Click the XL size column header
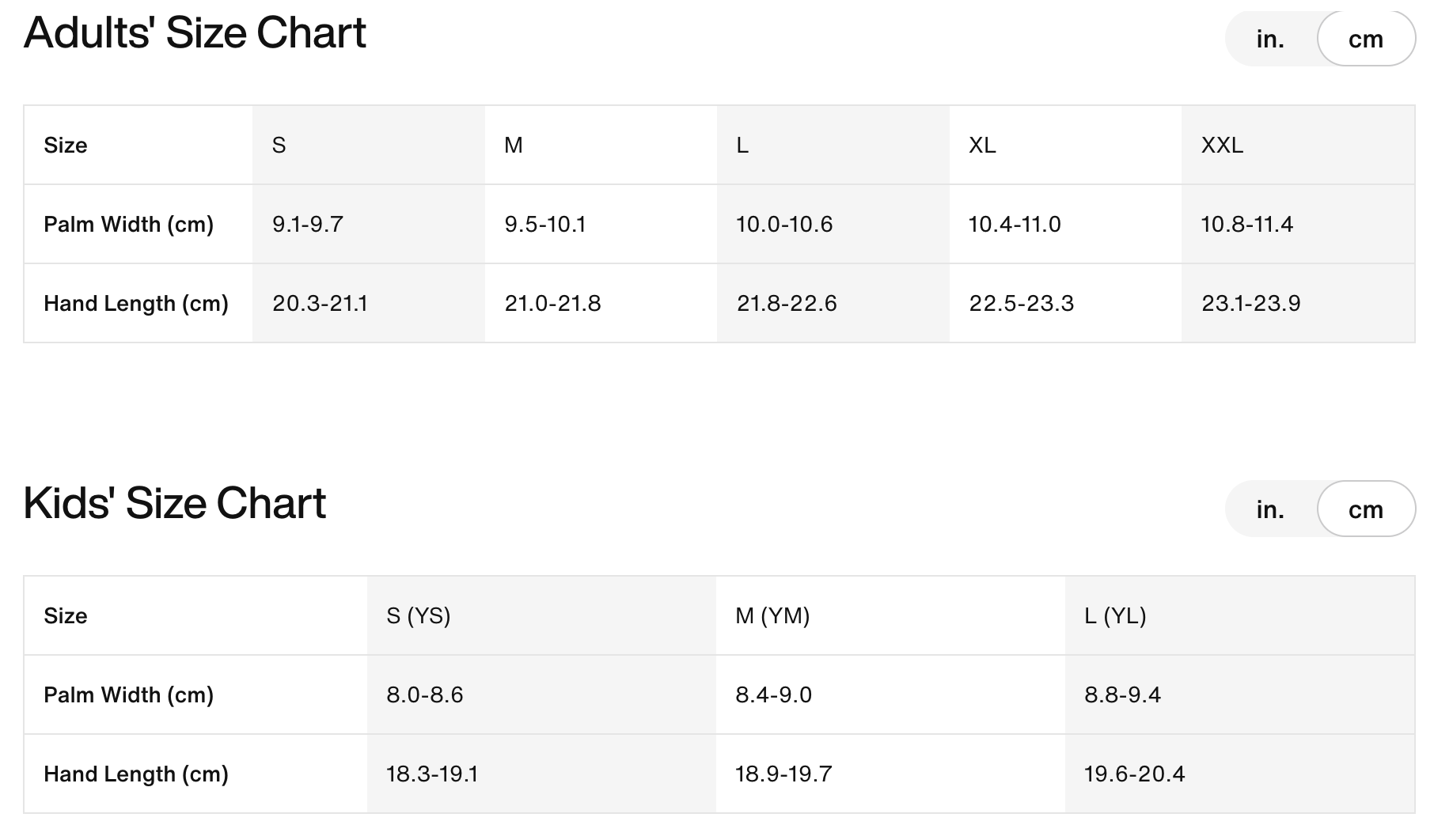 (982, 145)
